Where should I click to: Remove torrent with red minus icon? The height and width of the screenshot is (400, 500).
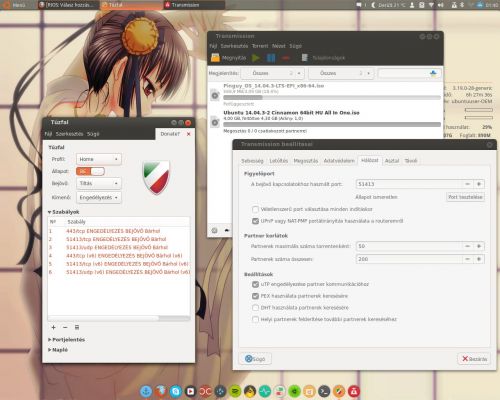point(286,58)
